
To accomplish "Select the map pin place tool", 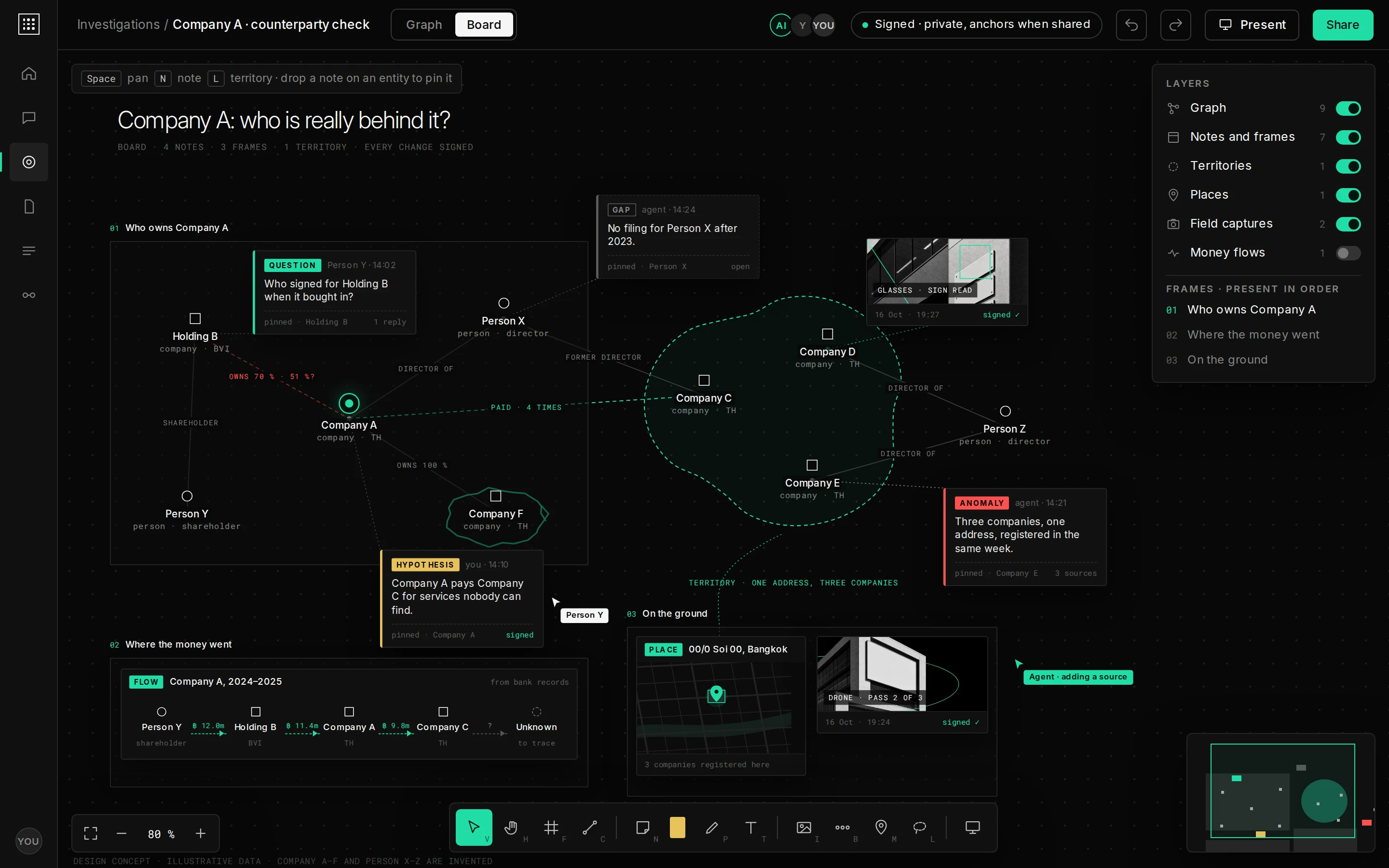I will (881, 827).
